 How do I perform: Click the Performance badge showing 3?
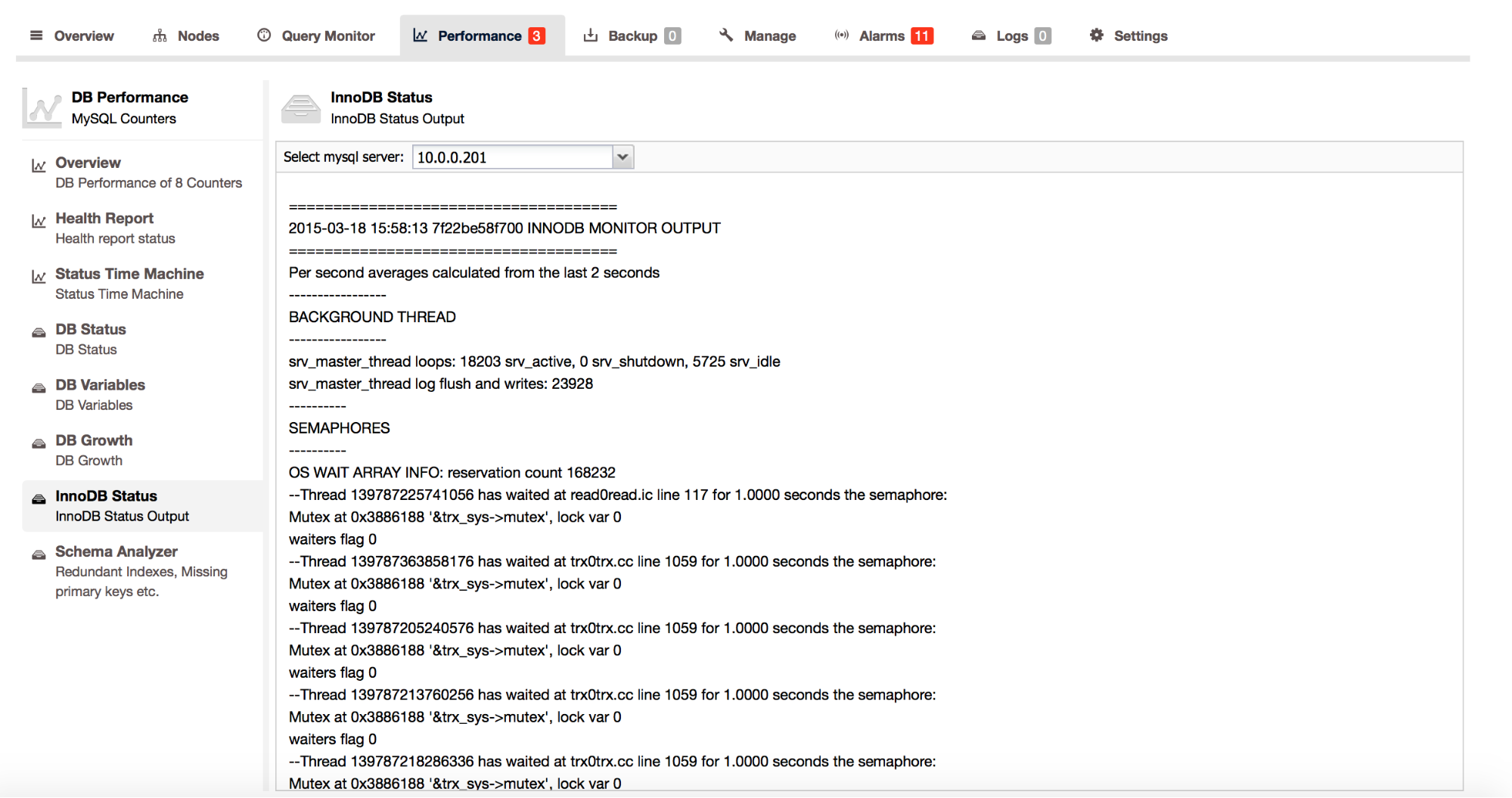tap(536, 36)
